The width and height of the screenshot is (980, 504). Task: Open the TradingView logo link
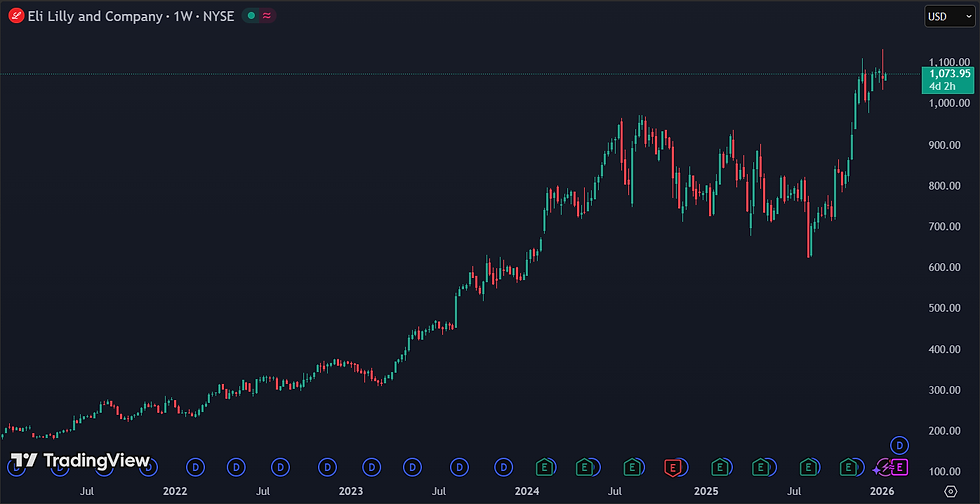tap(80, 461)
